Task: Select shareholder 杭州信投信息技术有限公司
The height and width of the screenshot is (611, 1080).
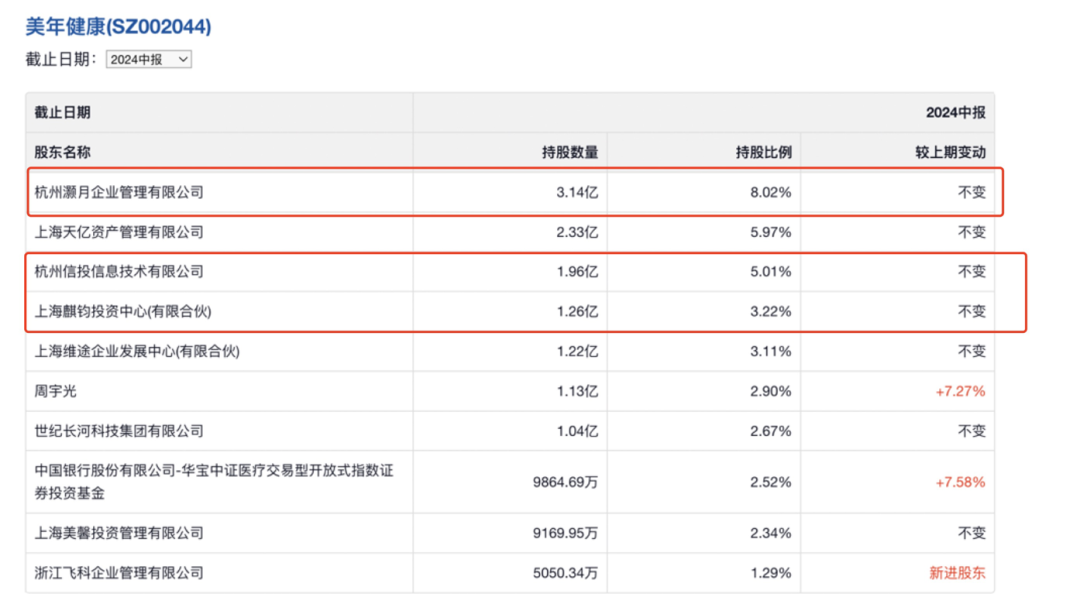Action: pos(119,272)
